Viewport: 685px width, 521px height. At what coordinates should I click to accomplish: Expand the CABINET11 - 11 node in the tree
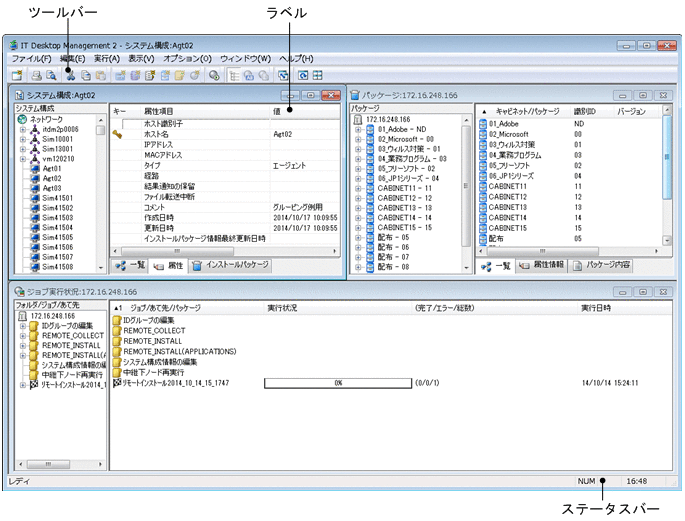(x=358, y=189)
